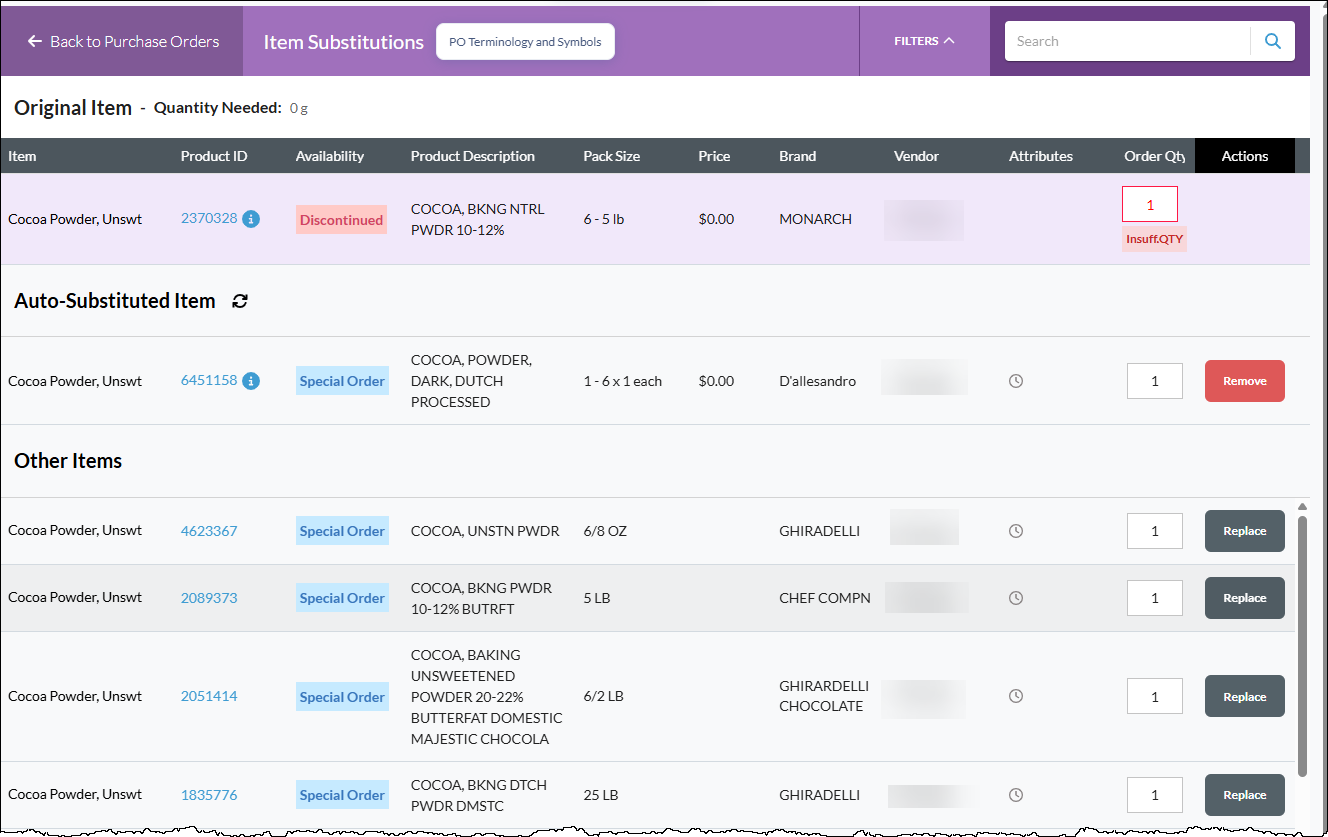Click order quantity field of the original item
The height and width of the screenshot is (837, 1328).
pos(1150,204)
